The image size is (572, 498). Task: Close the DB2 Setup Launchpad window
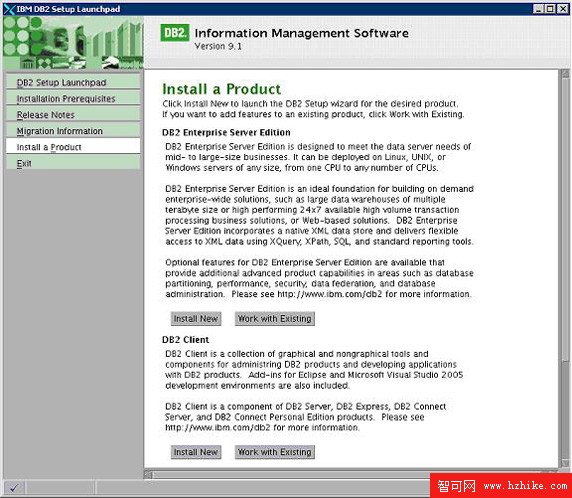click(563, 9)
